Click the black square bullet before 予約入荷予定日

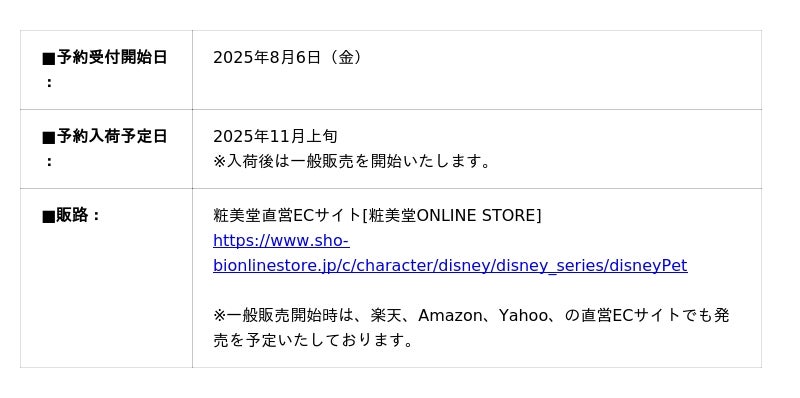pyautogui.click(x=48, y=138)
